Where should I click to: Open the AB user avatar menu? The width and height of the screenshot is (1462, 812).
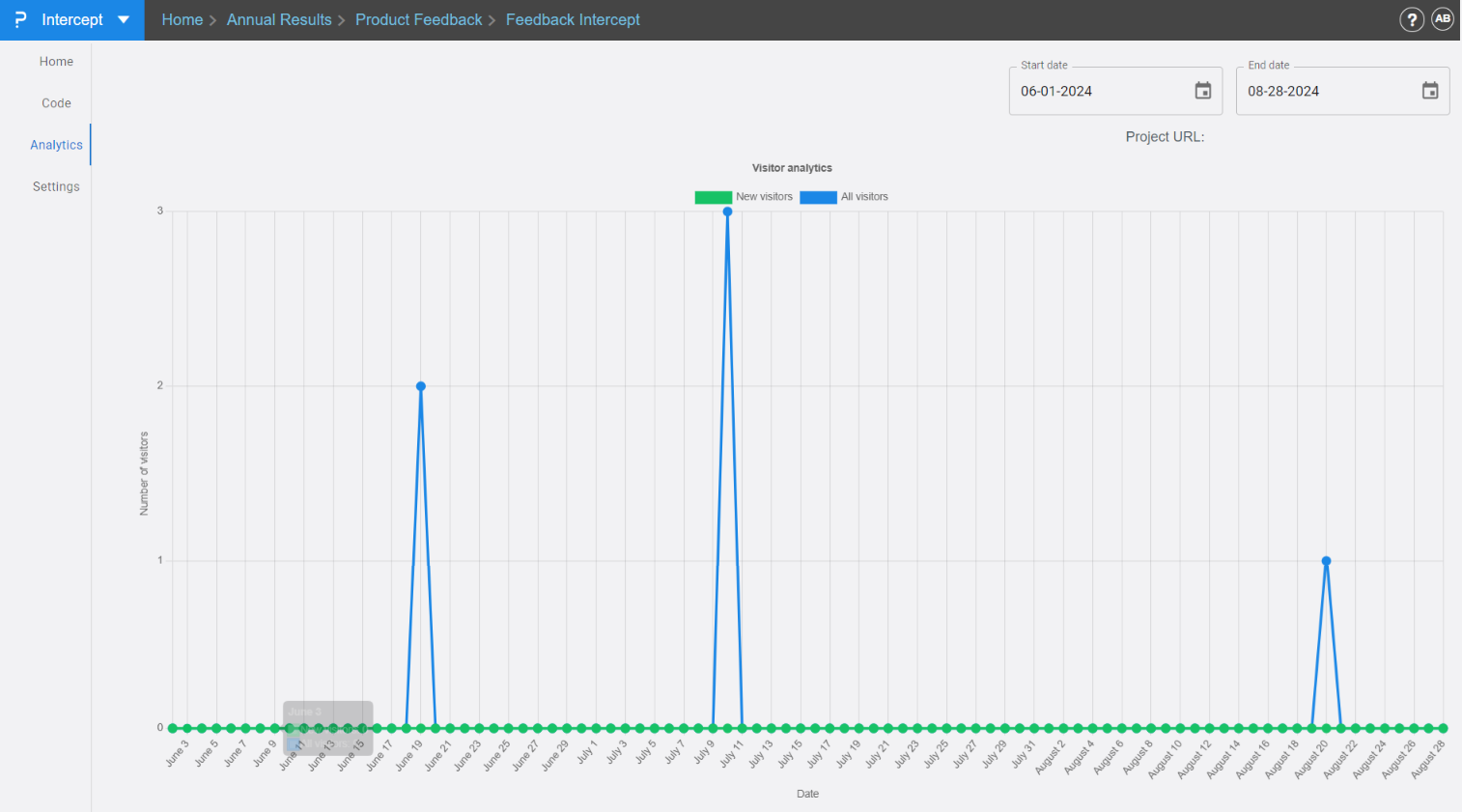pos(1442,19)
